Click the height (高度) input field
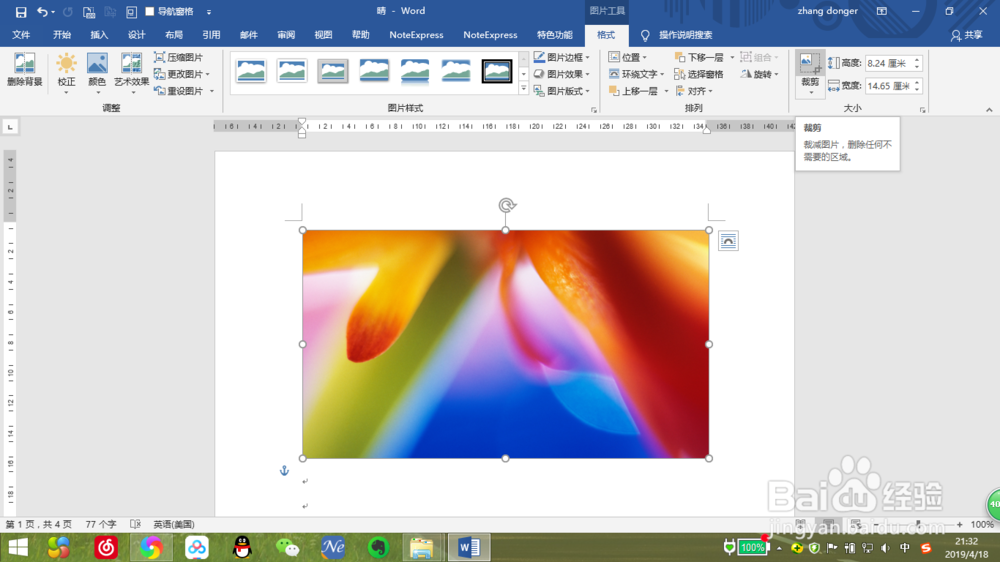This screenshot has width=1000, height=562. tap(888, 63)
